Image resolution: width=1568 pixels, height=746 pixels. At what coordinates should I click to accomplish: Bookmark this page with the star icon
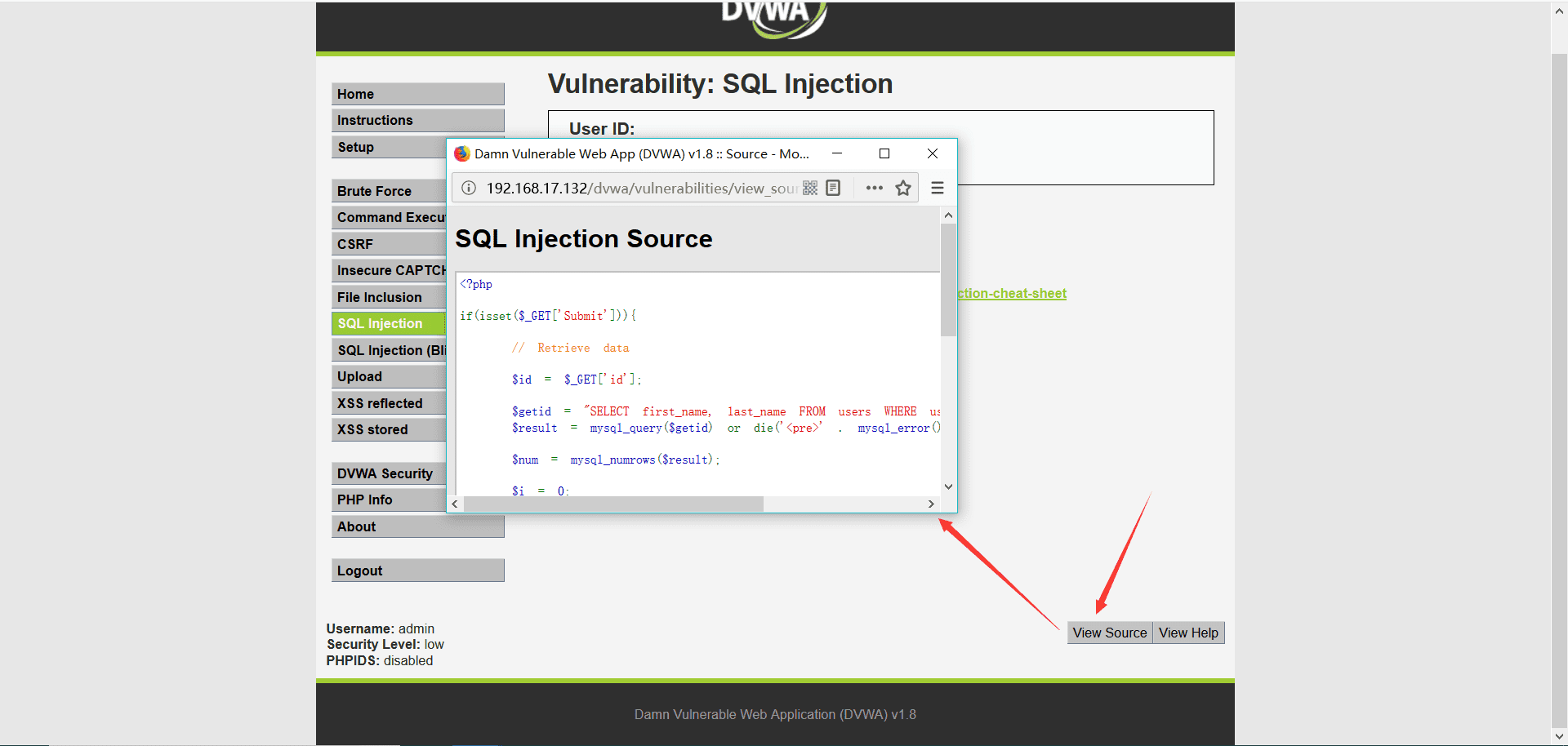pos(903,189)
